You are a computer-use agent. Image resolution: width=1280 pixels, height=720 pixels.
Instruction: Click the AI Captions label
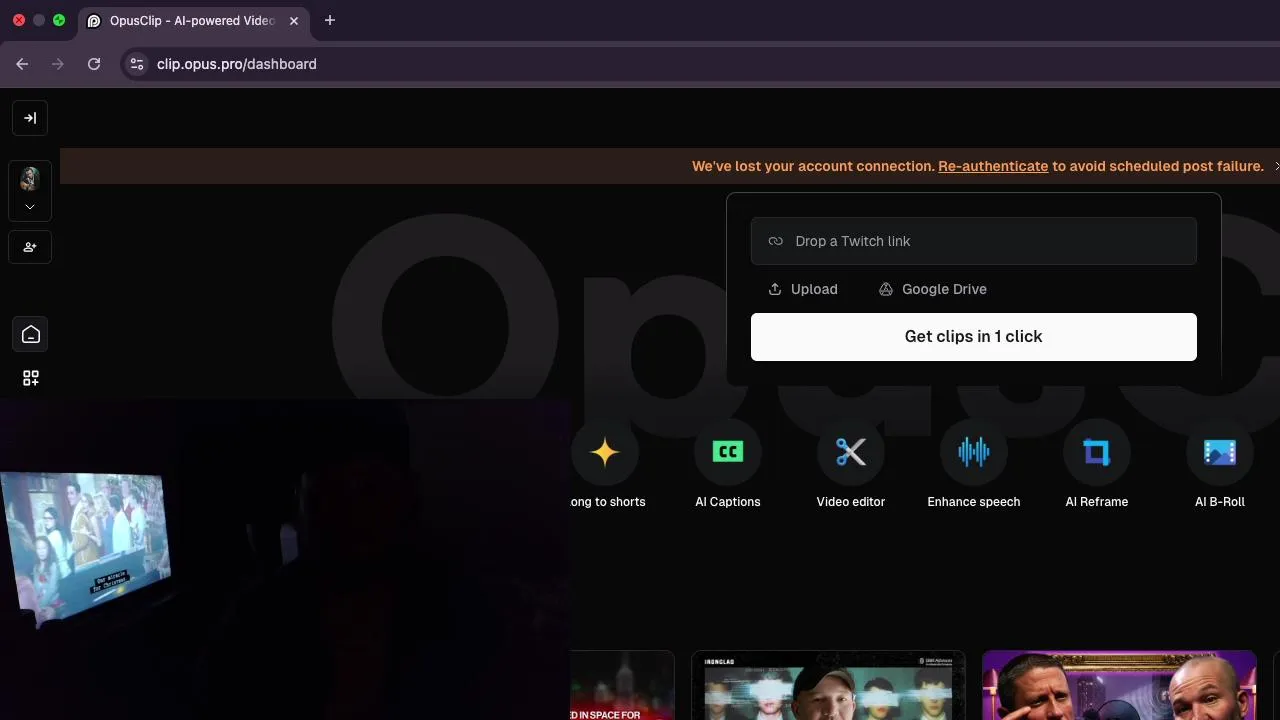pyautogui.click(x=728, y=502)
